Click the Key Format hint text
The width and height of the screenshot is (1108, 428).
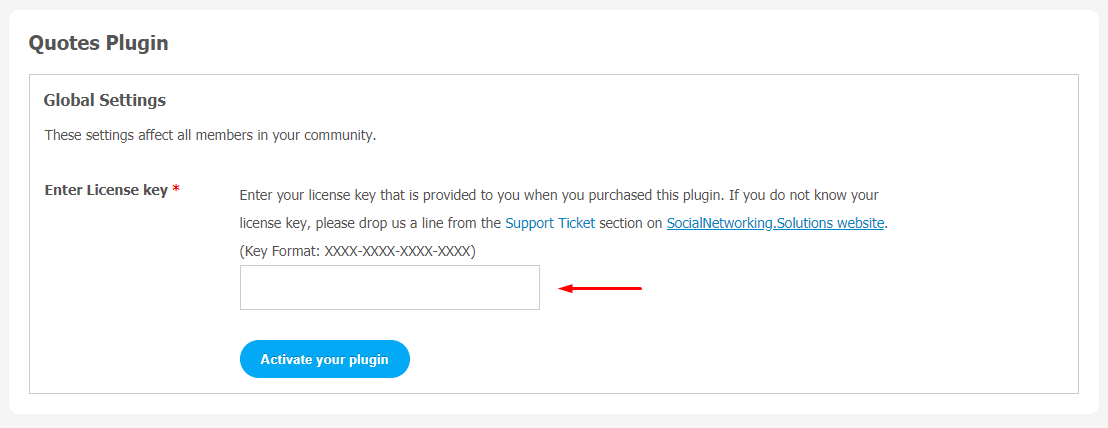(x=358, y=251)
